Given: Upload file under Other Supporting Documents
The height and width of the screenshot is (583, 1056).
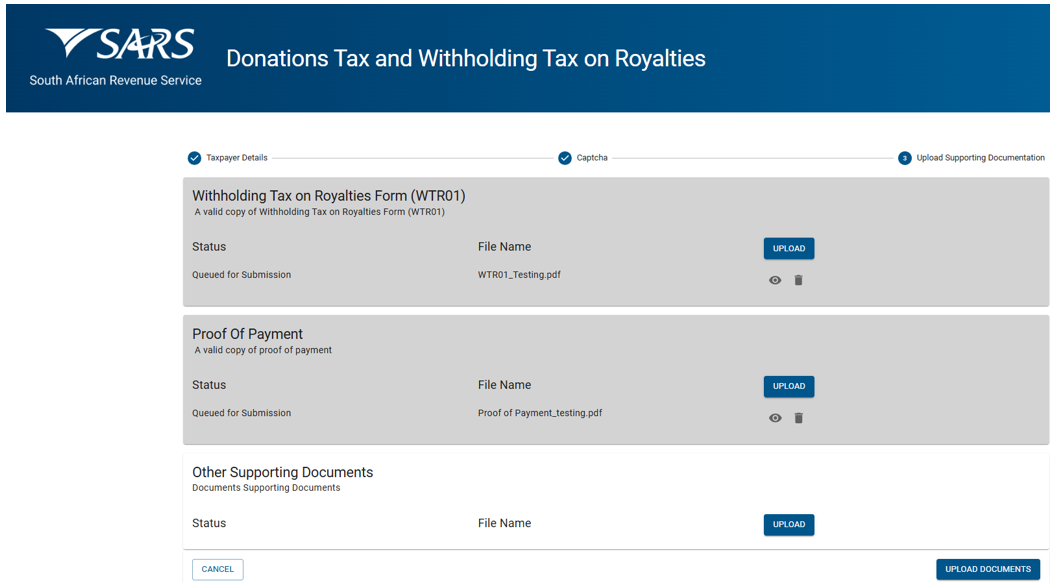Looking at the screenshot, I should coord(789,524).
